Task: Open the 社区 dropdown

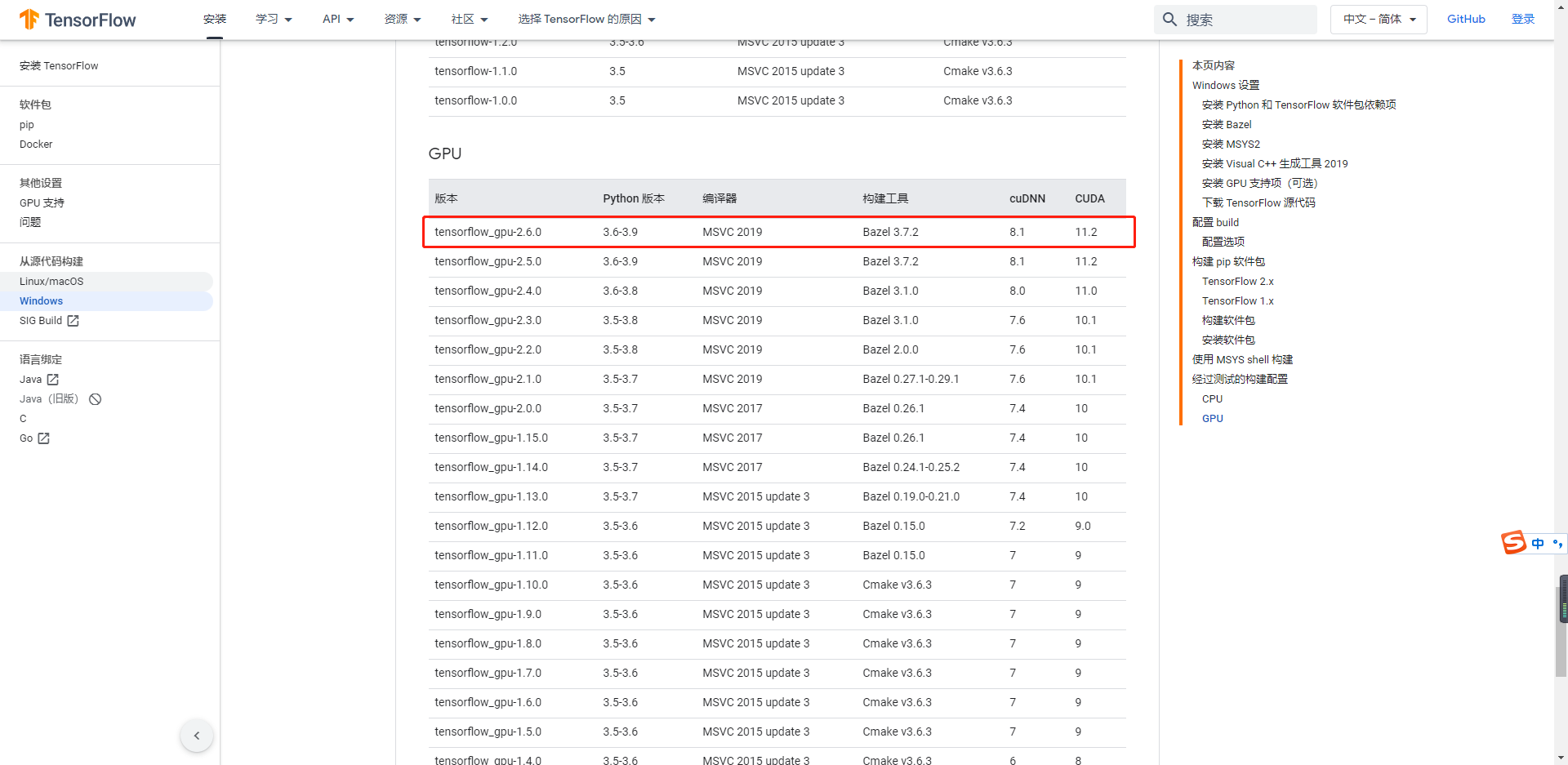Action: pyautogui.click(x=470, y=19)
